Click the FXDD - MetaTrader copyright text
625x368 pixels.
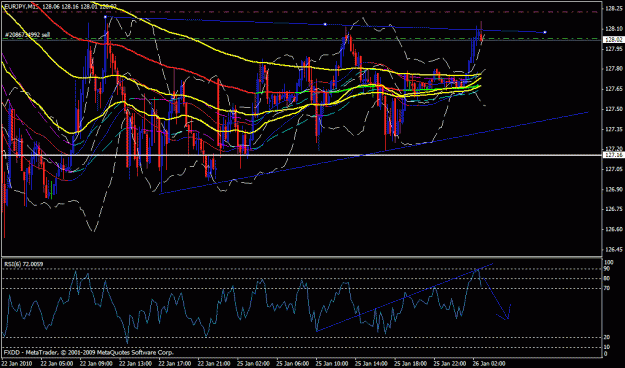[88, 353]
